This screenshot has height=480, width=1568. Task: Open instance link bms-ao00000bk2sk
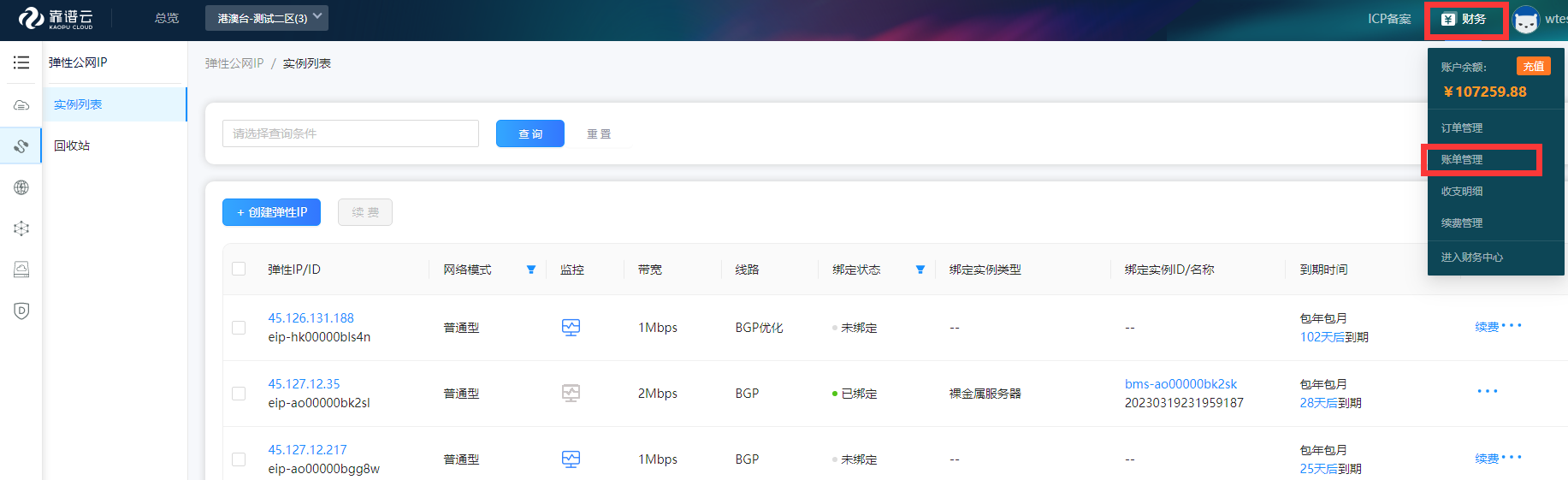(1180, 384)
